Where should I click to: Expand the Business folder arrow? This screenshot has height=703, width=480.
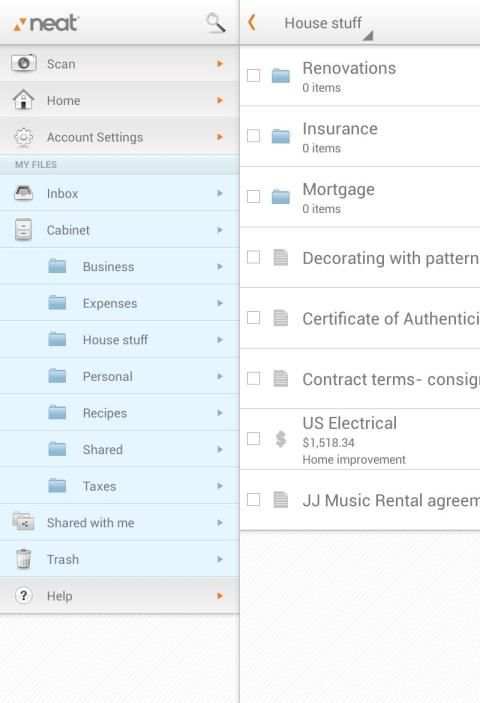pos(220,266)
